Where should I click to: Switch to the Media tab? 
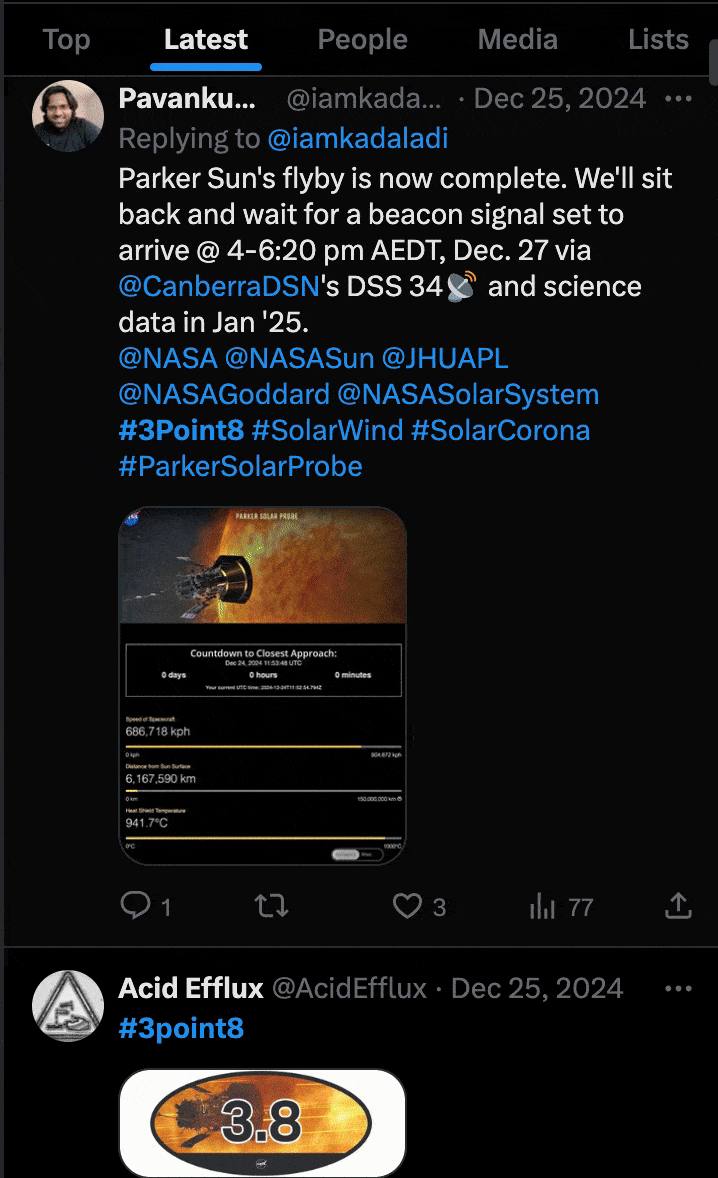click(x=517, y=40)
